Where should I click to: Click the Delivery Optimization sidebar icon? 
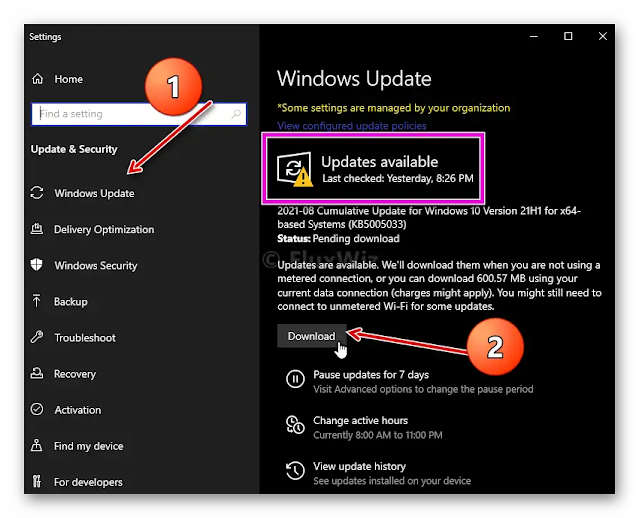(x=37, y=229)
